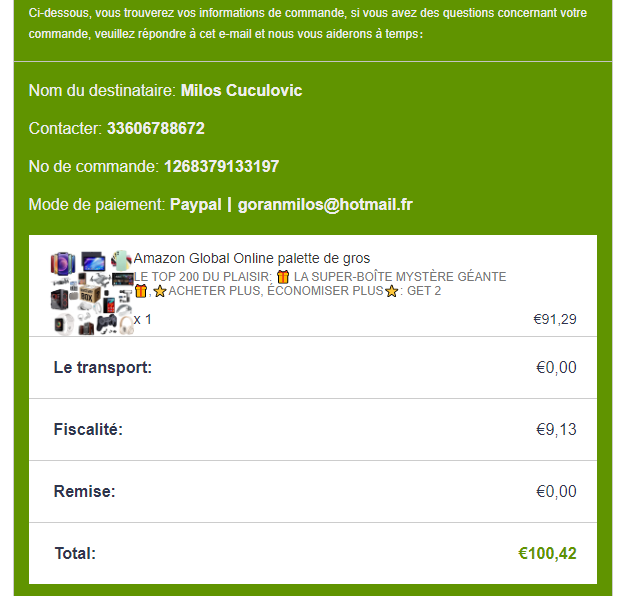Click the 'Remise:' row label

[85, 492]
